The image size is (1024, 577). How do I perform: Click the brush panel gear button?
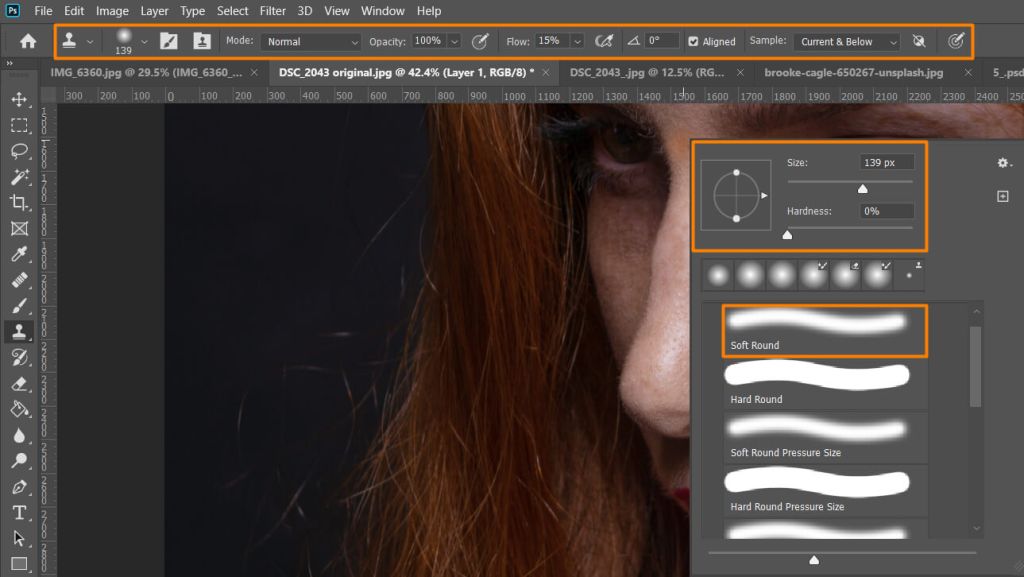coord(1002,163)
